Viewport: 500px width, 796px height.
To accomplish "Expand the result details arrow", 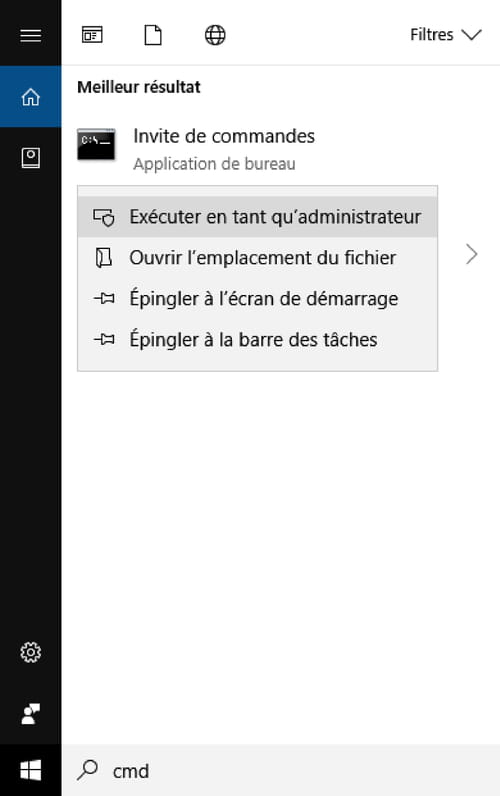I will (x=472, y=254).
